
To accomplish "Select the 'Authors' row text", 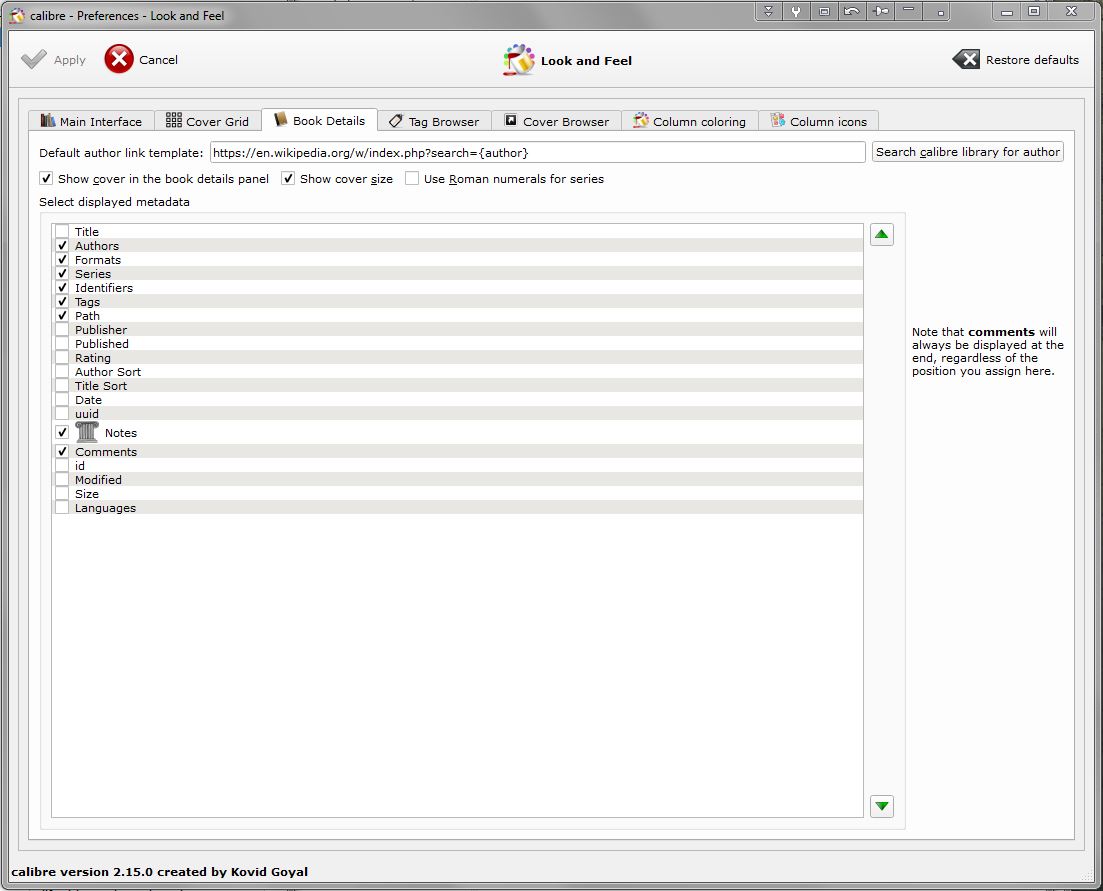I will [97, 245].
